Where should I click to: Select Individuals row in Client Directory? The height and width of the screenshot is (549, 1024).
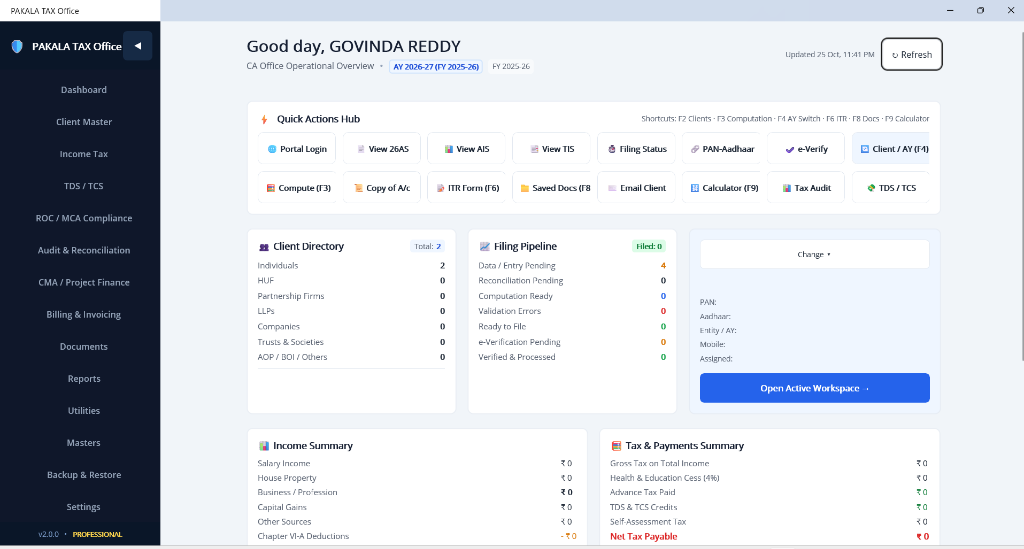(351, 266)
